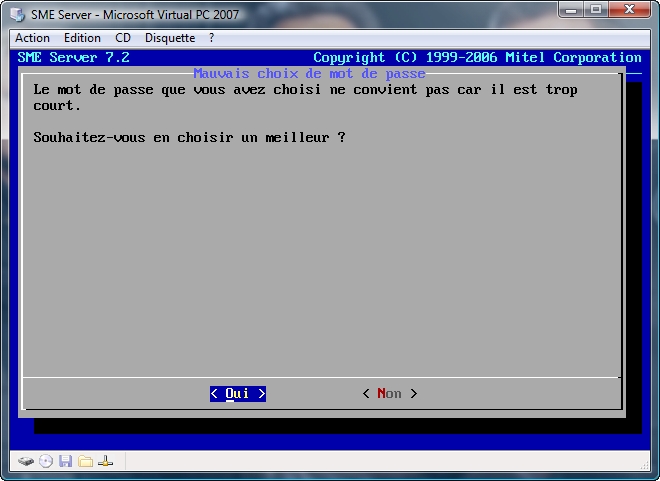Click the CD drive status icon
Viewport: 660px width, 481px height.
pos(46,461)
